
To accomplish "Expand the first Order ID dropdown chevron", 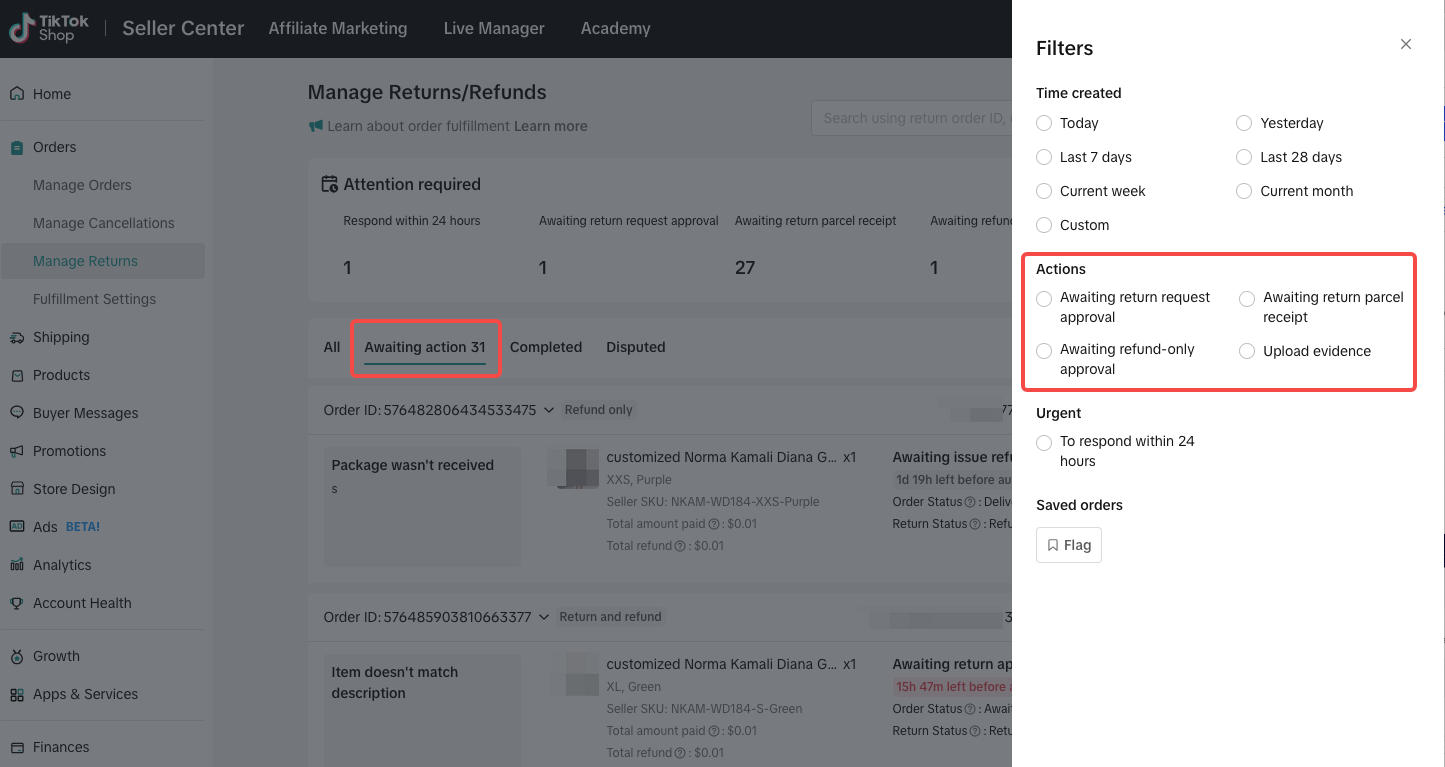I will [547, 410].
